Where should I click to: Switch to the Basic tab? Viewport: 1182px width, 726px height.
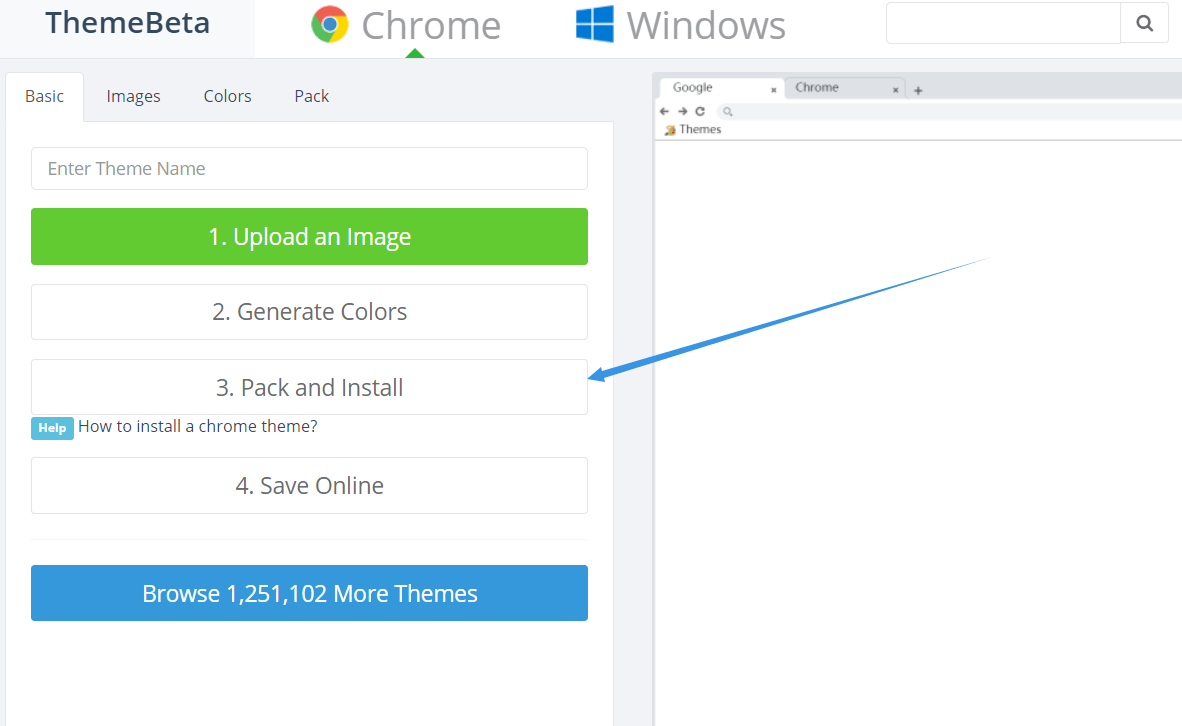coord(44,96)
